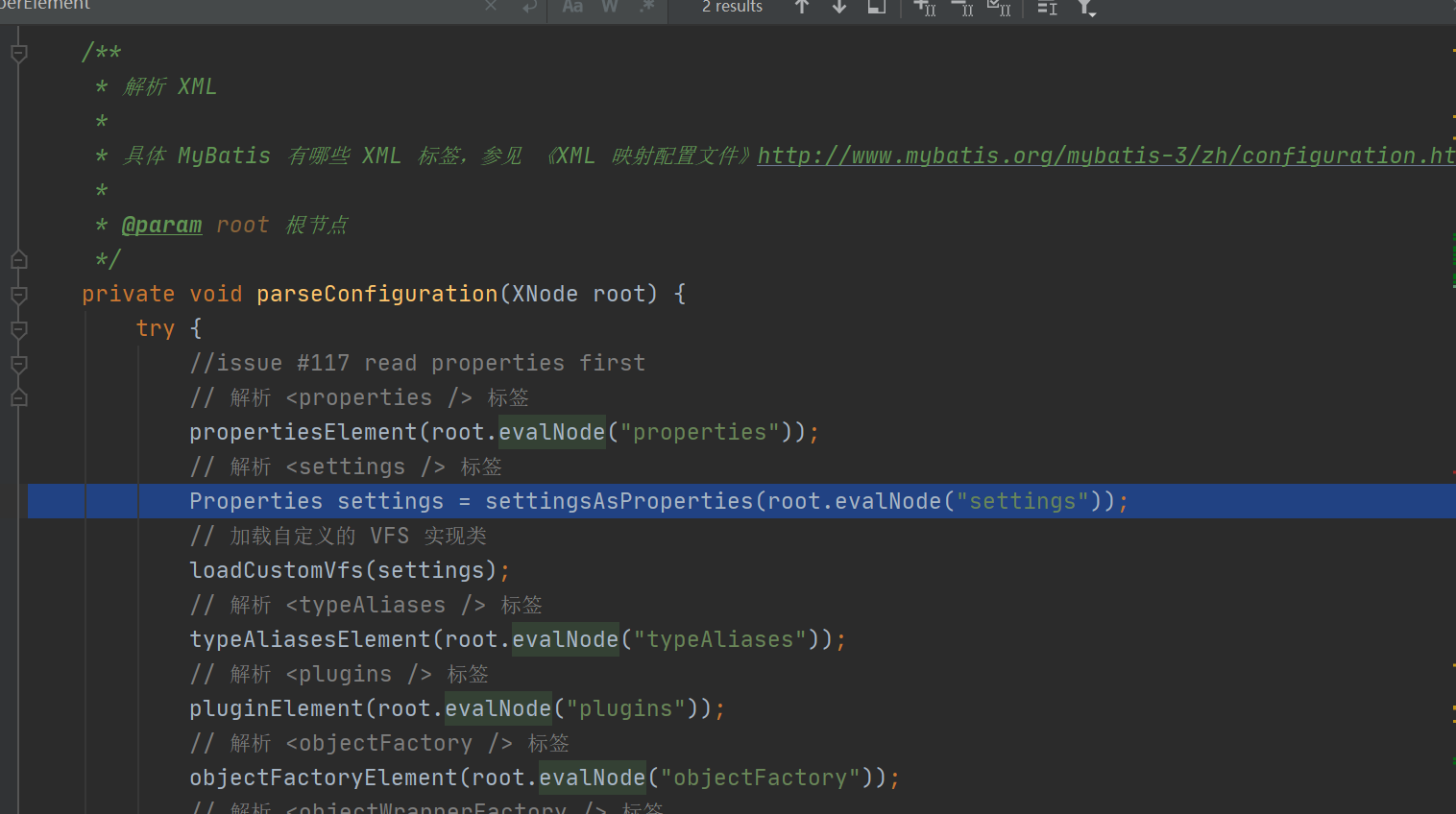Screen dimensions: 1456x814
Task: Collapse fold marker at issue #117 comment
Action: [x=18, y=364]
